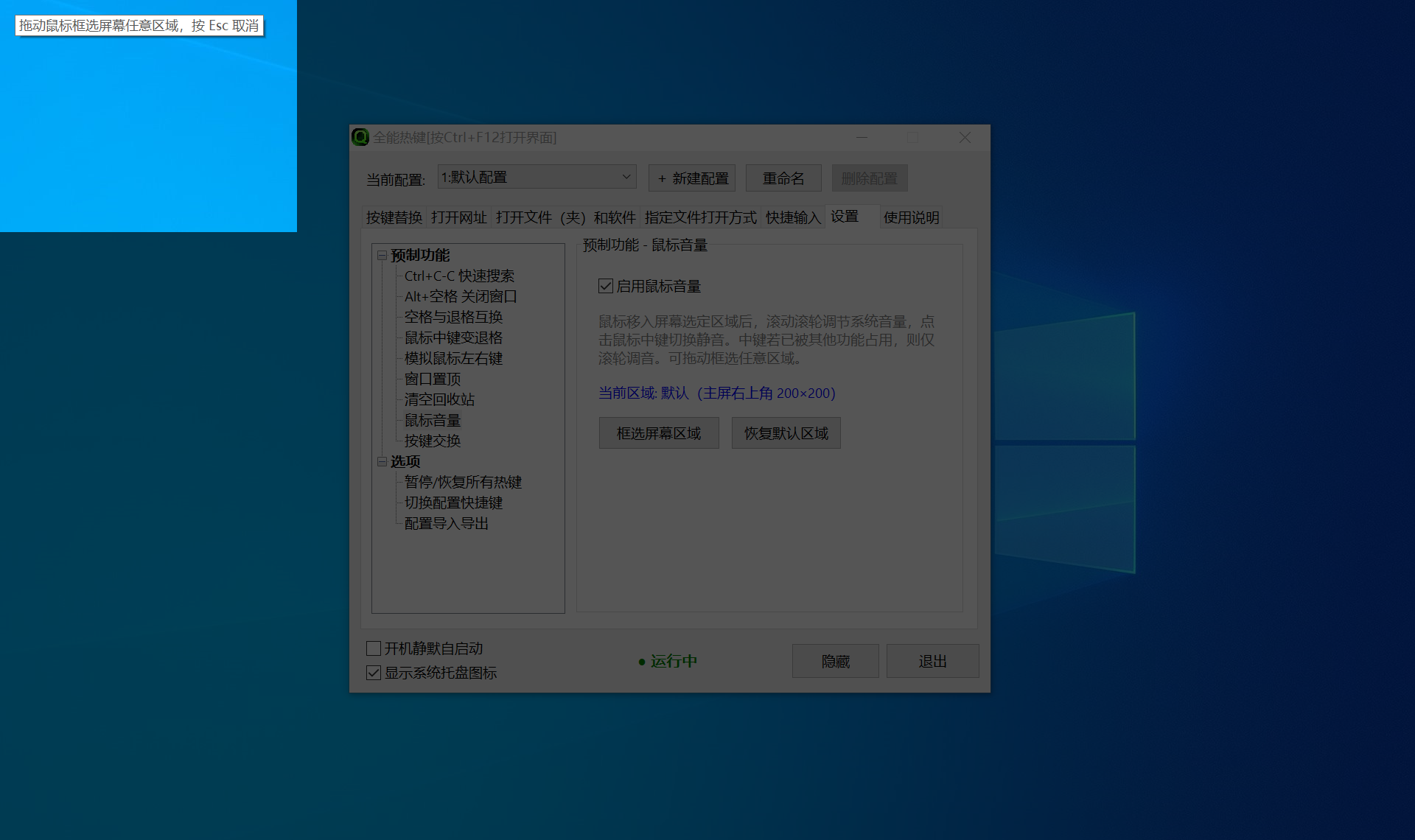
Task: Open 配置导入导出 option
Action: [x=447, y=523]
